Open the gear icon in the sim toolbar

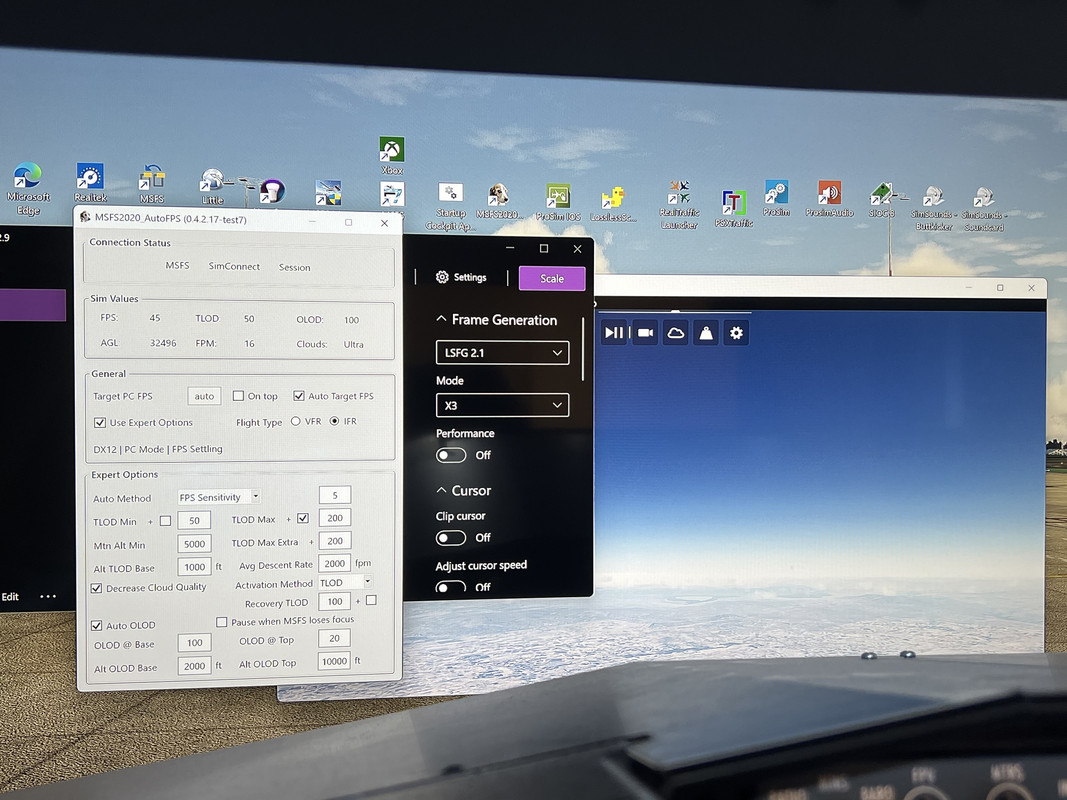(736, 333)
